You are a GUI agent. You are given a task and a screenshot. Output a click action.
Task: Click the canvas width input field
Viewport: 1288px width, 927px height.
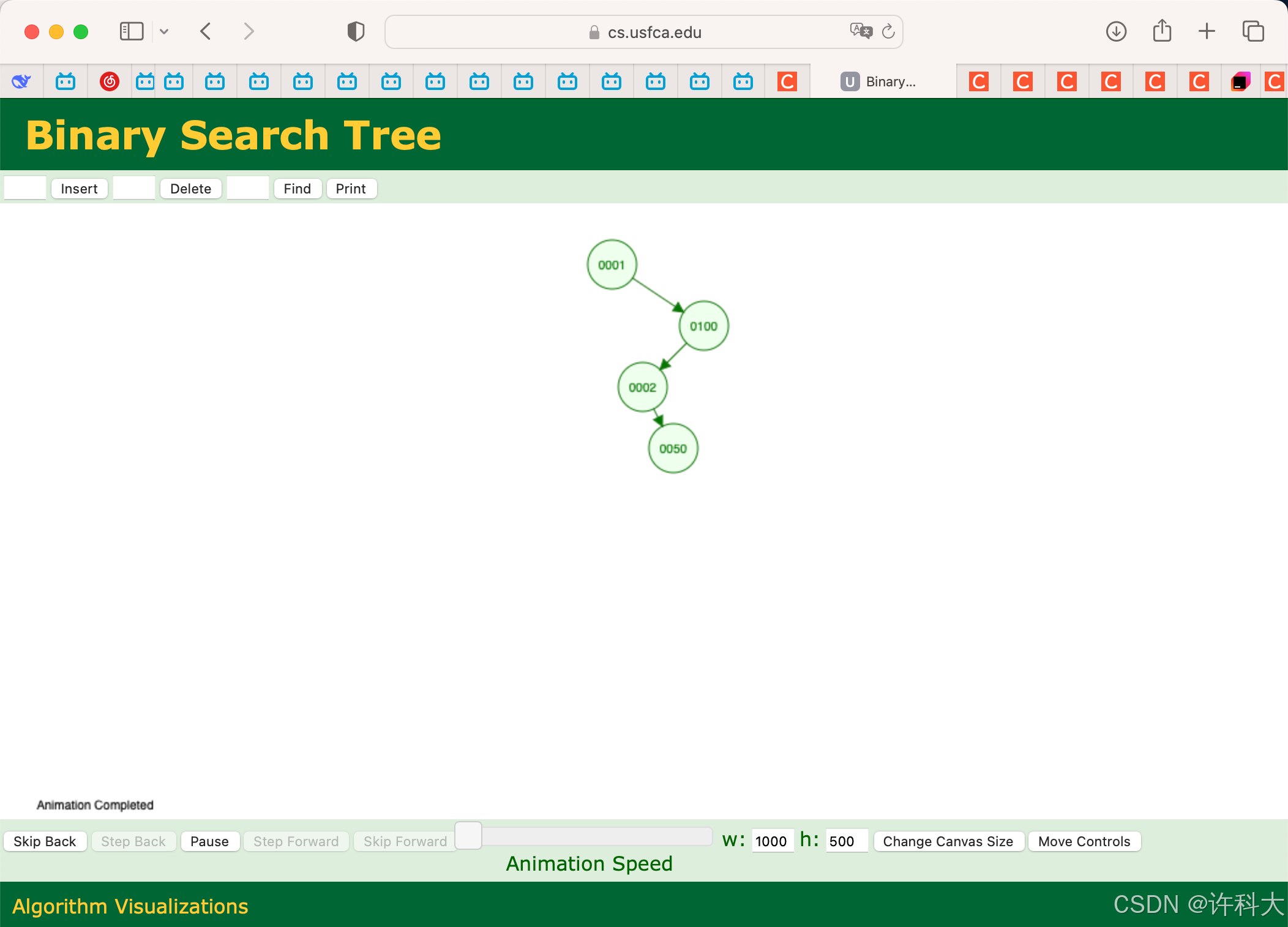tap(771, 841)
